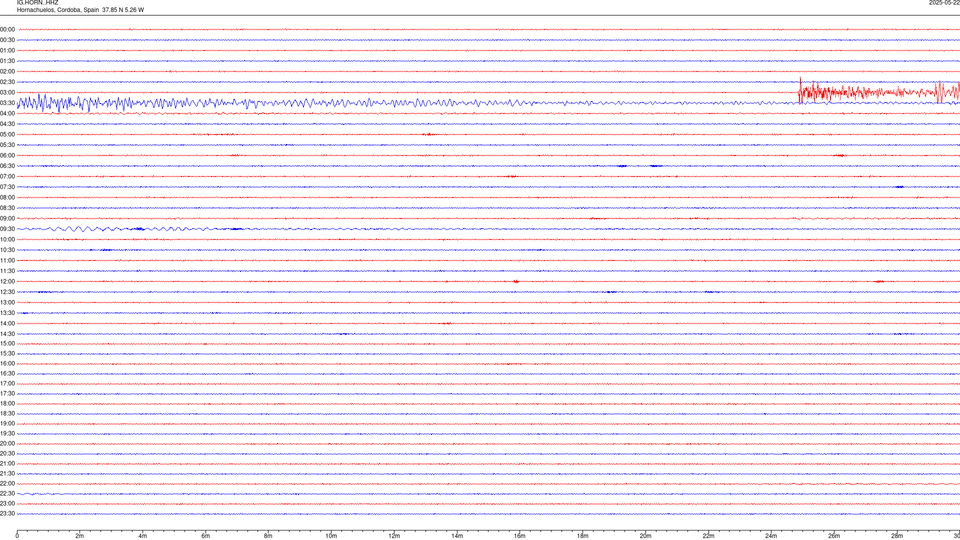Click the 23:00 time row label
The height and width of the screenshot is (540, 960).
[7, 504]
